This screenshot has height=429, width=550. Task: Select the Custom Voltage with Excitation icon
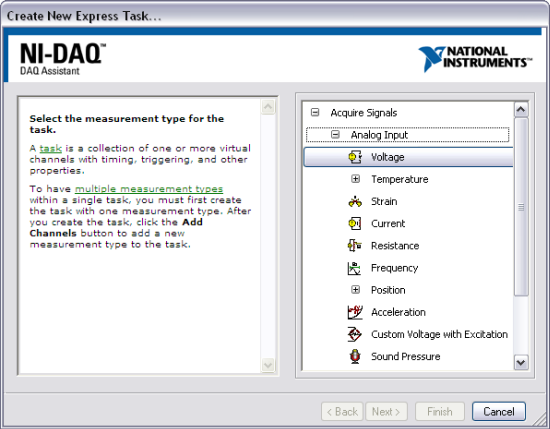coord(355,334)
